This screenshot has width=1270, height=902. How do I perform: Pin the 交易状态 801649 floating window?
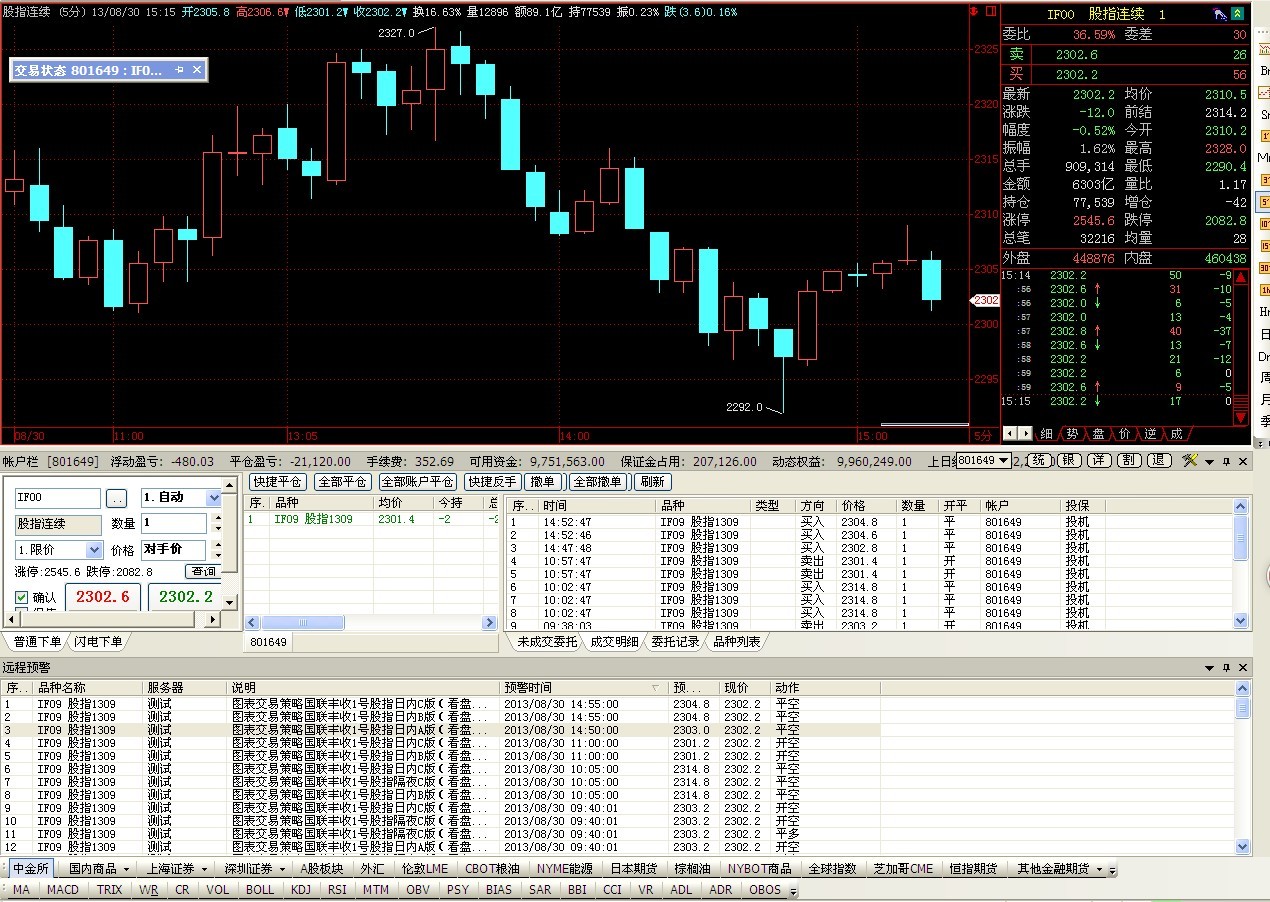pyautogui.click(x=180, y=69)
